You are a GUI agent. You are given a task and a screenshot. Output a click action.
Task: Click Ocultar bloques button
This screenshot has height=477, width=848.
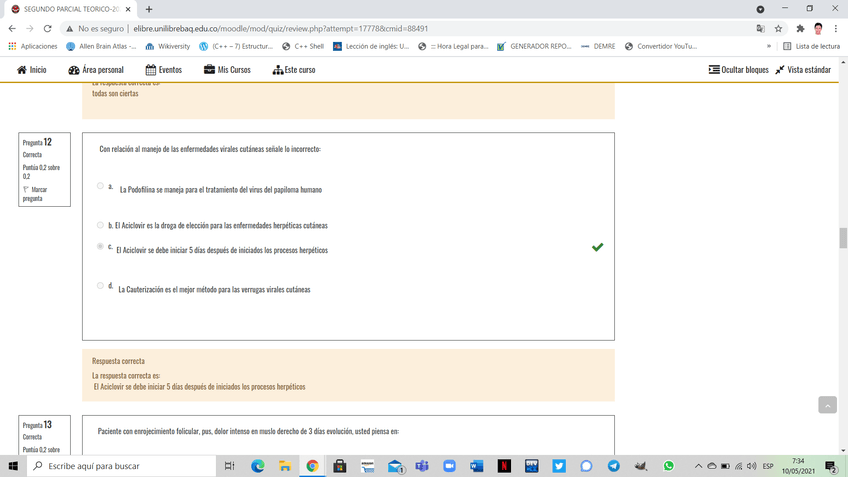(738, 70)
